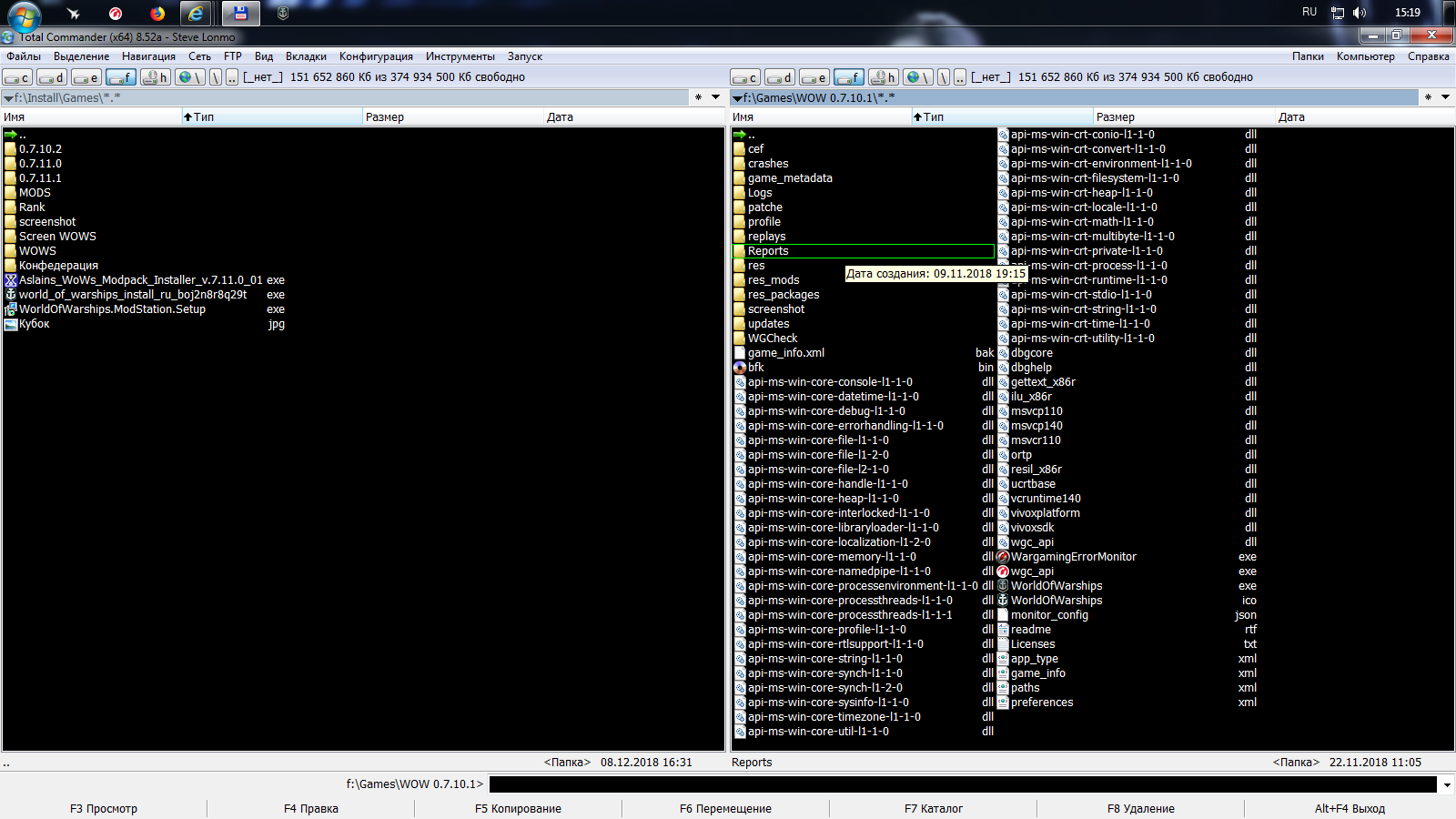This screenshot has width=1456, height=819.
Task: Select drive c in left panel
Action: click(x=18, y=77)
